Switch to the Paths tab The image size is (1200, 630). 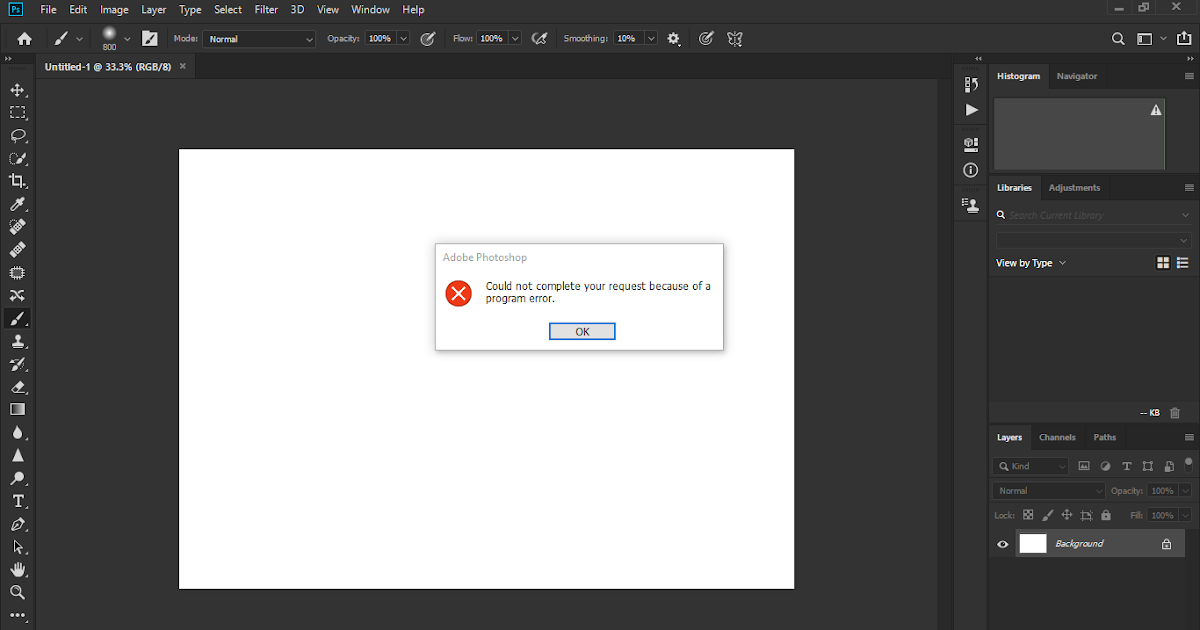[1105, 437]
